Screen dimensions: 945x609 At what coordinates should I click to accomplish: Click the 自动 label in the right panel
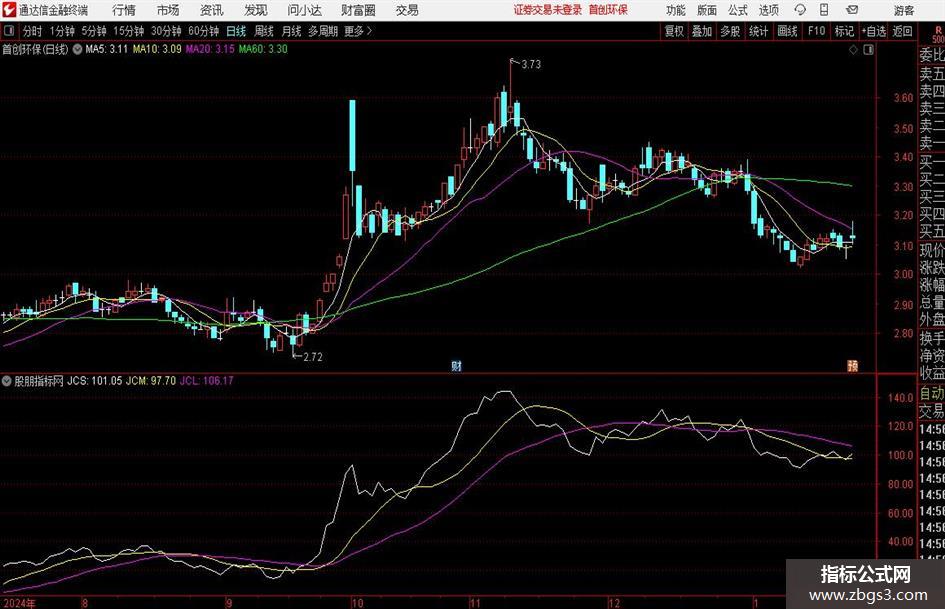pos(932,393)
